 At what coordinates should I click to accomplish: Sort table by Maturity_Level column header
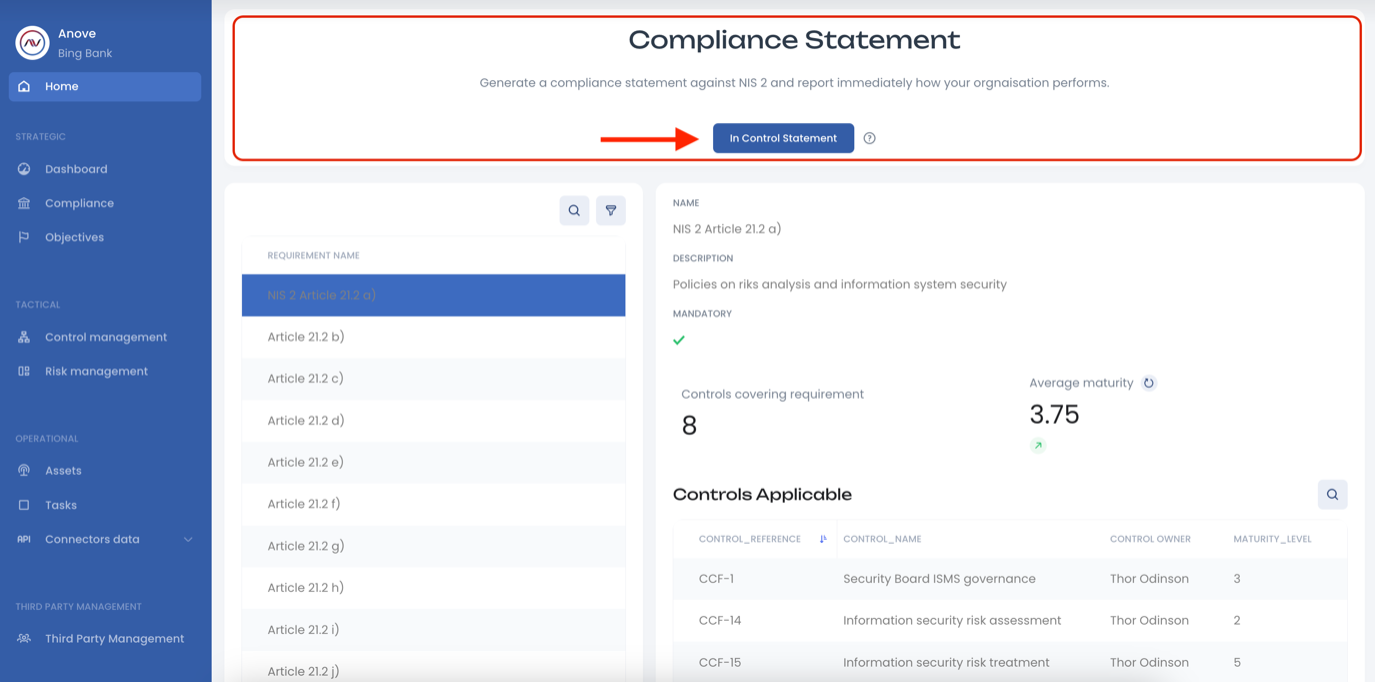pos(1272,539)
